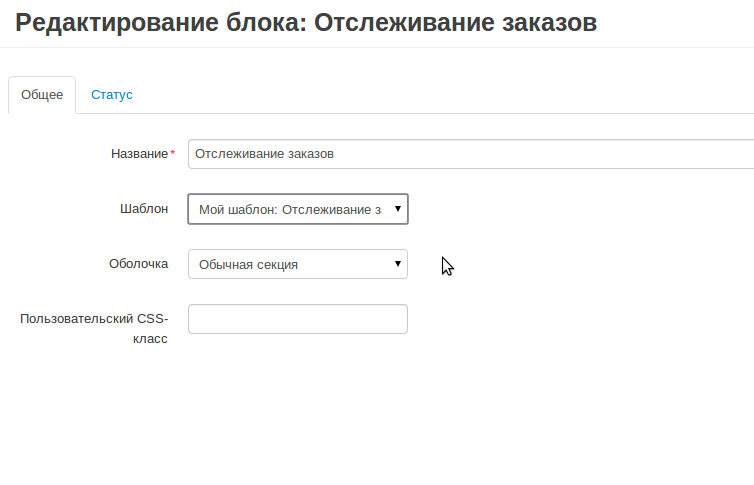Expand the "Оболочка" dropdown list
This screenshot has height=485, width=754.
tap(297, 264)
